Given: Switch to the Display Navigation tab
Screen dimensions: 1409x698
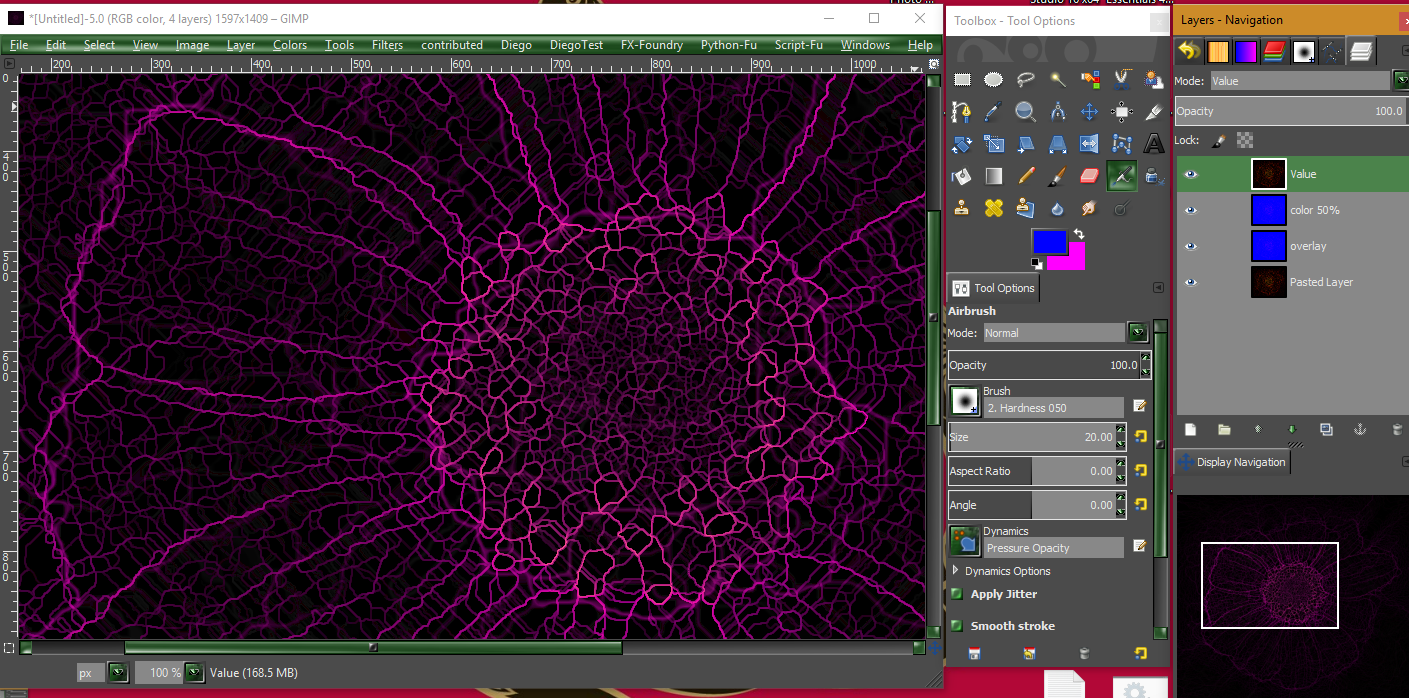Looking at the screenshot, I should (1231, 462).
